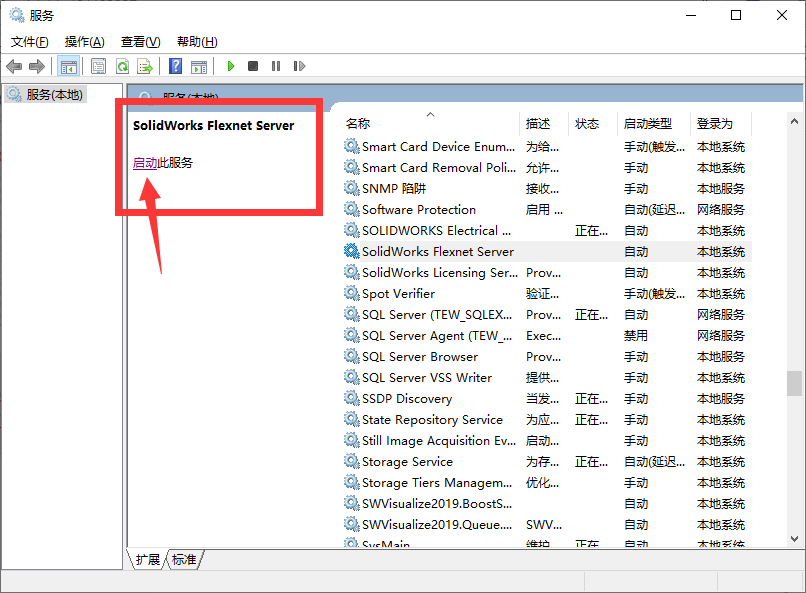Select the SQL Server Agent (TEW_... service
Image resolution: width=806 pixels, height=593 pixels.
click(x=547, y=336)
